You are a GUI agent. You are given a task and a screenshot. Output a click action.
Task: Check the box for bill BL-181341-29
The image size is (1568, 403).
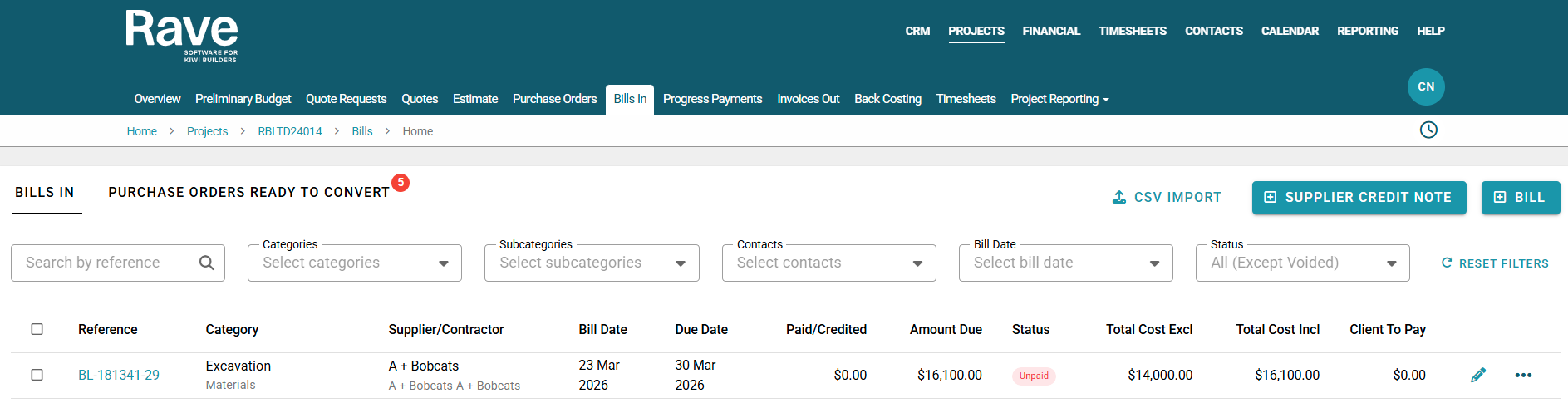[37, 375]
